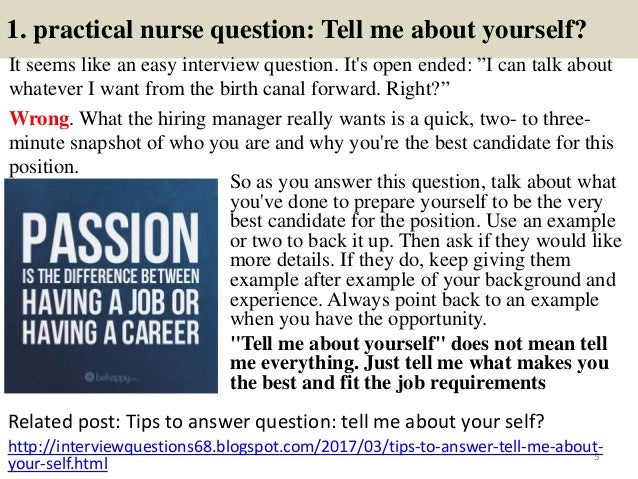Screen dimensions: 638x479
Task: Click the paragraph starting 'So as you answer'
Action: tap(426, 250)
